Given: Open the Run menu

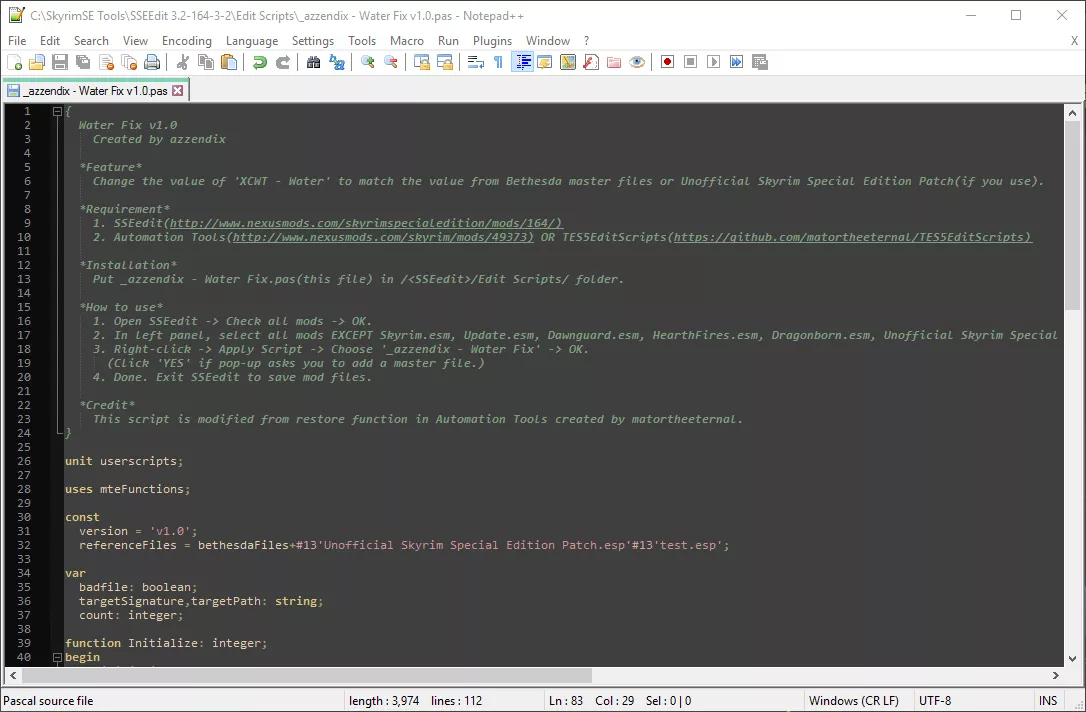Looking at the screenshot, I should [x=448, y=41].
